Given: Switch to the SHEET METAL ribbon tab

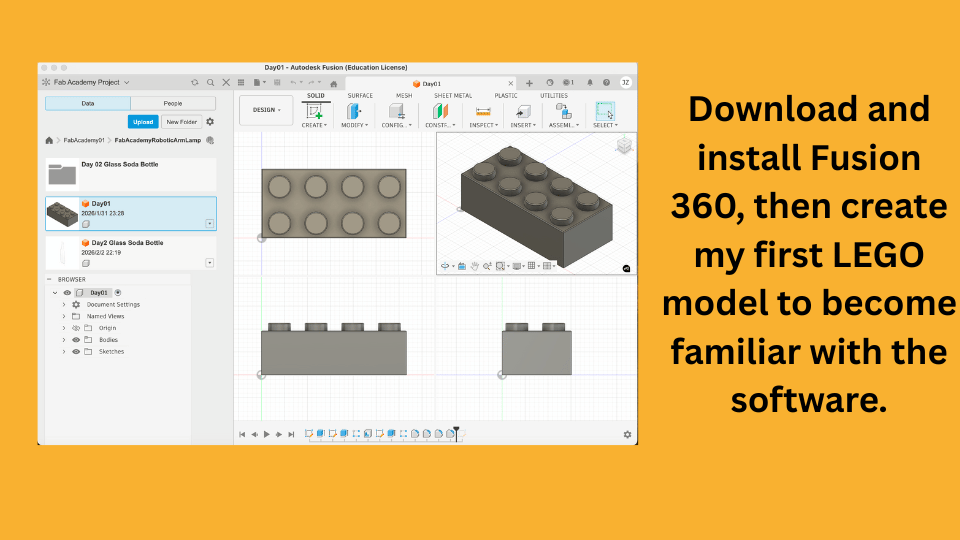Looking at the screenshot, I should pyautogui.click(x=453, y=96).
